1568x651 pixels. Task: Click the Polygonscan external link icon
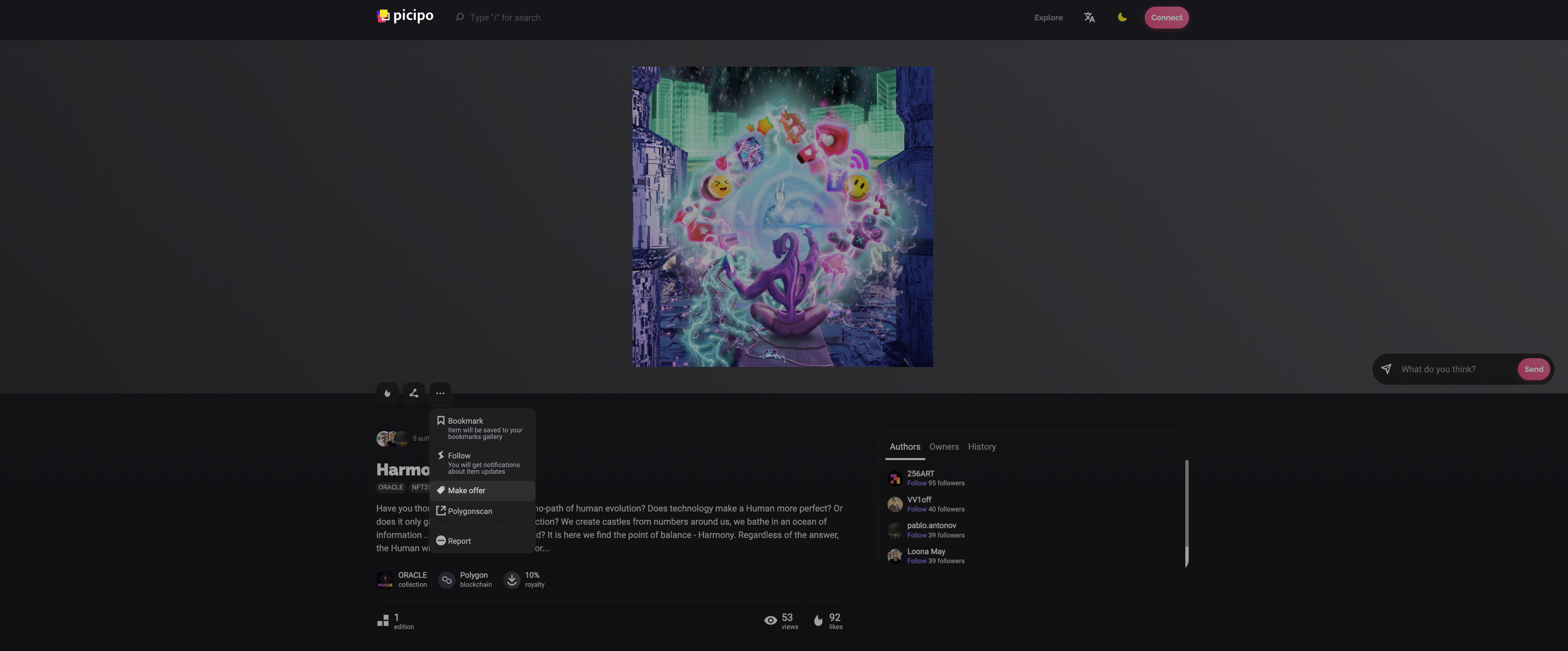click(x=441, y=511)
